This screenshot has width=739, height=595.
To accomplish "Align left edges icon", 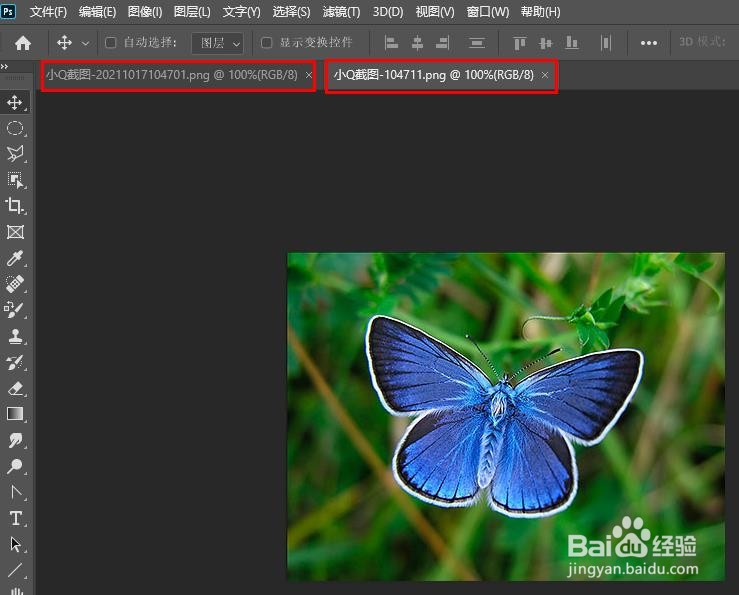I will 391,43.
